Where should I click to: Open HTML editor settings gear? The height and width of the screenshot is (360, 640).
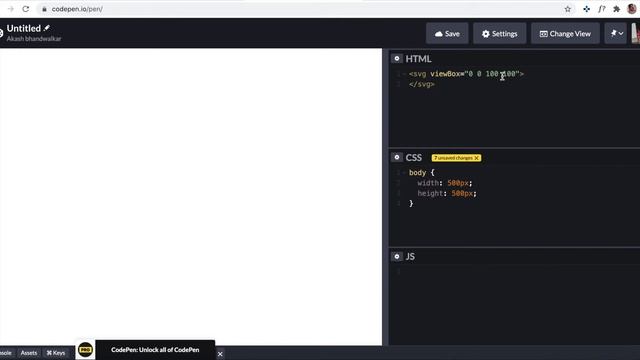(x=397, y=59)
